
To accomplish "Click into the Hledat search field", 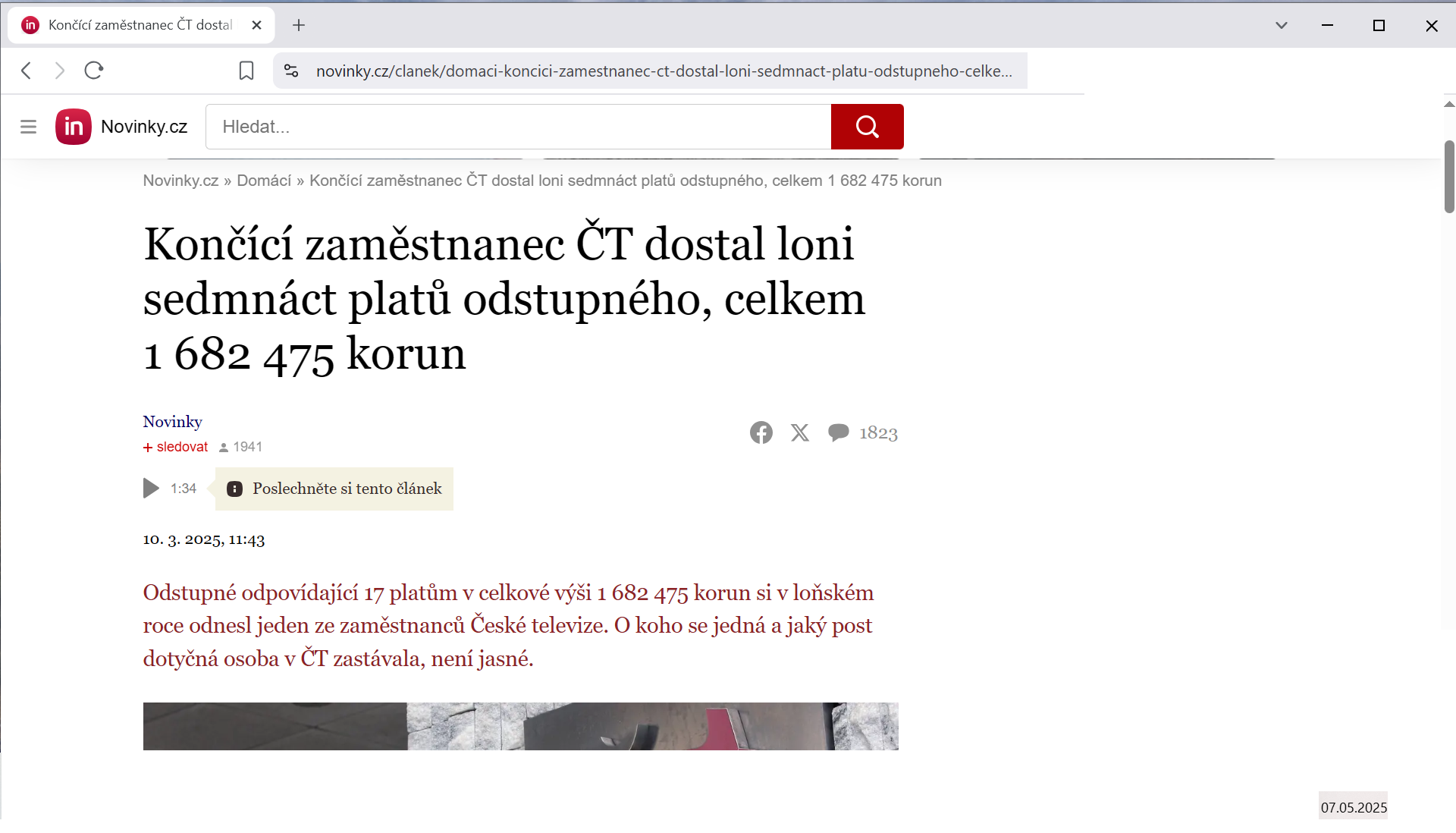I will click(x=519, y=127).
